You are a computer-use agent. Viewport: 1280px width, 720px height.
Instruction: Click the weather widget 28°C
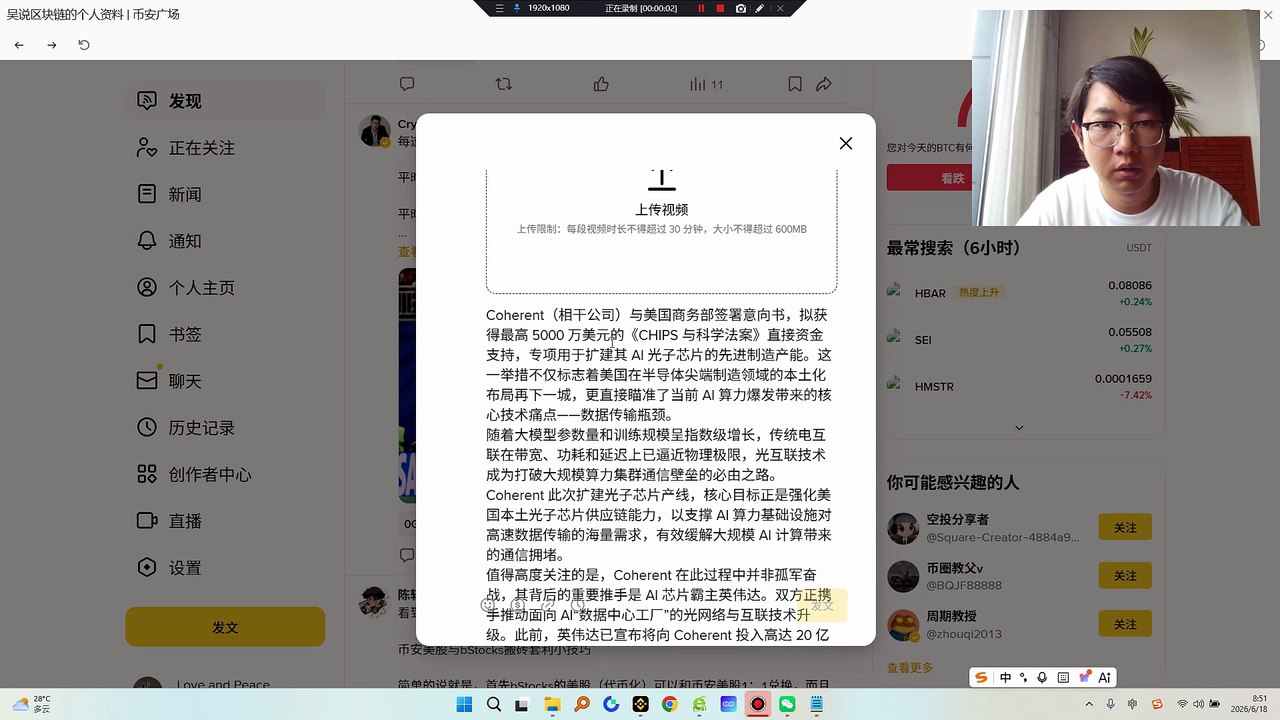[31, 704]
